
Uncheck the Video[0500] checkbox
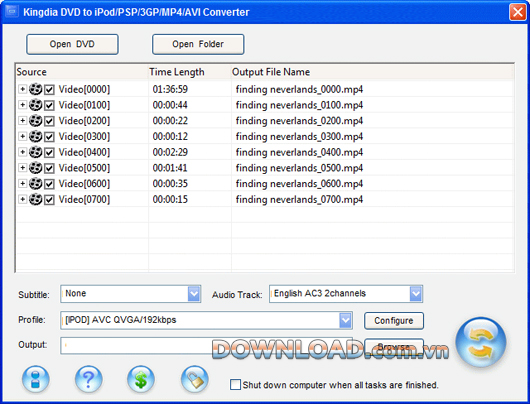pyautogui.click(x=49, y=168)
